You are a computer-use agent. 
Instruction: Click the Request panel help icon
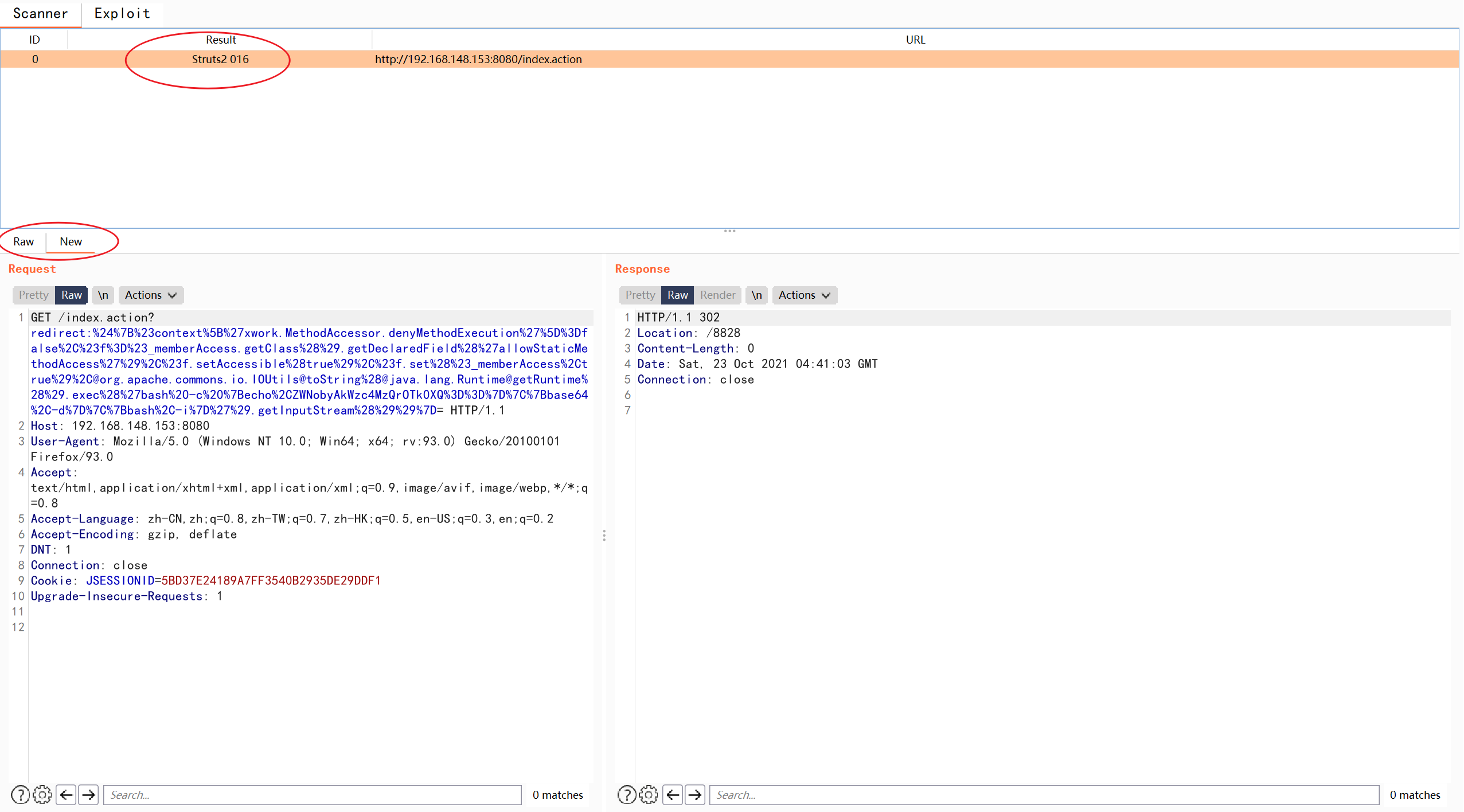[x=20, y=795]
